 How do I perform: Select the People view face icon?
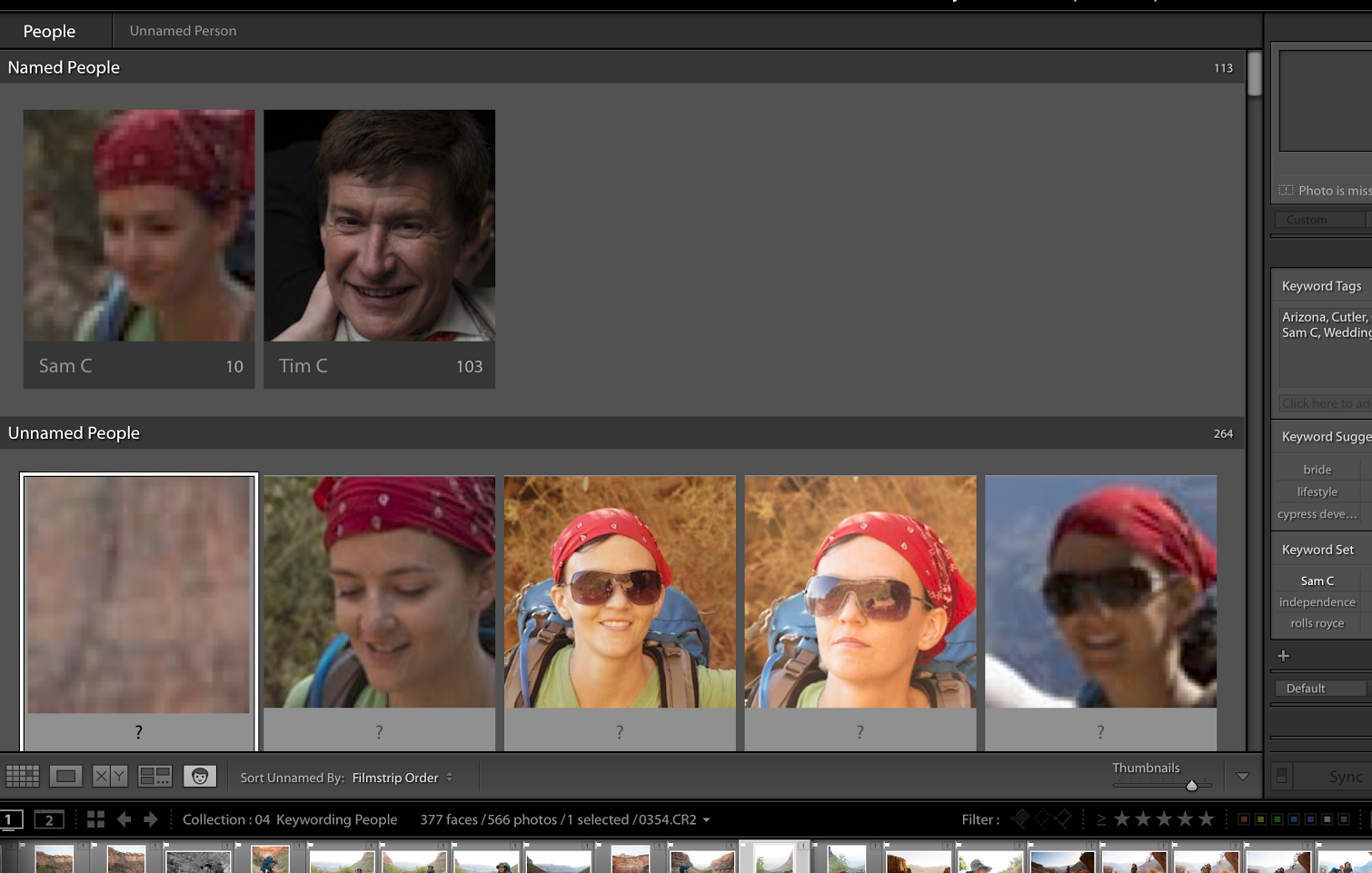click(x=199, y=776)
